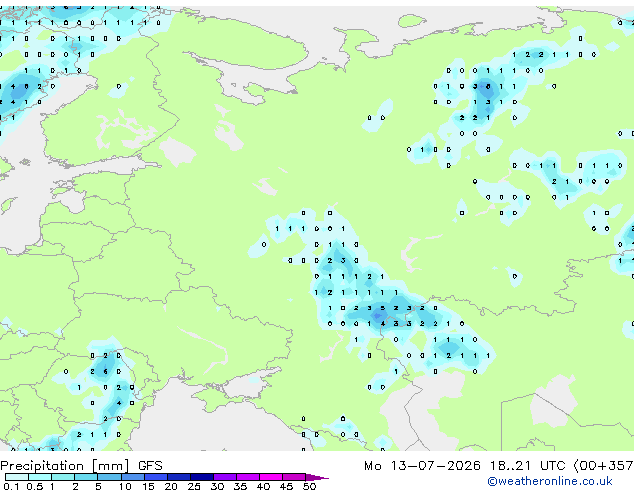The image size is (634, 490).
Task: Click the '25' legend scale label
Action: pos(194,486)
